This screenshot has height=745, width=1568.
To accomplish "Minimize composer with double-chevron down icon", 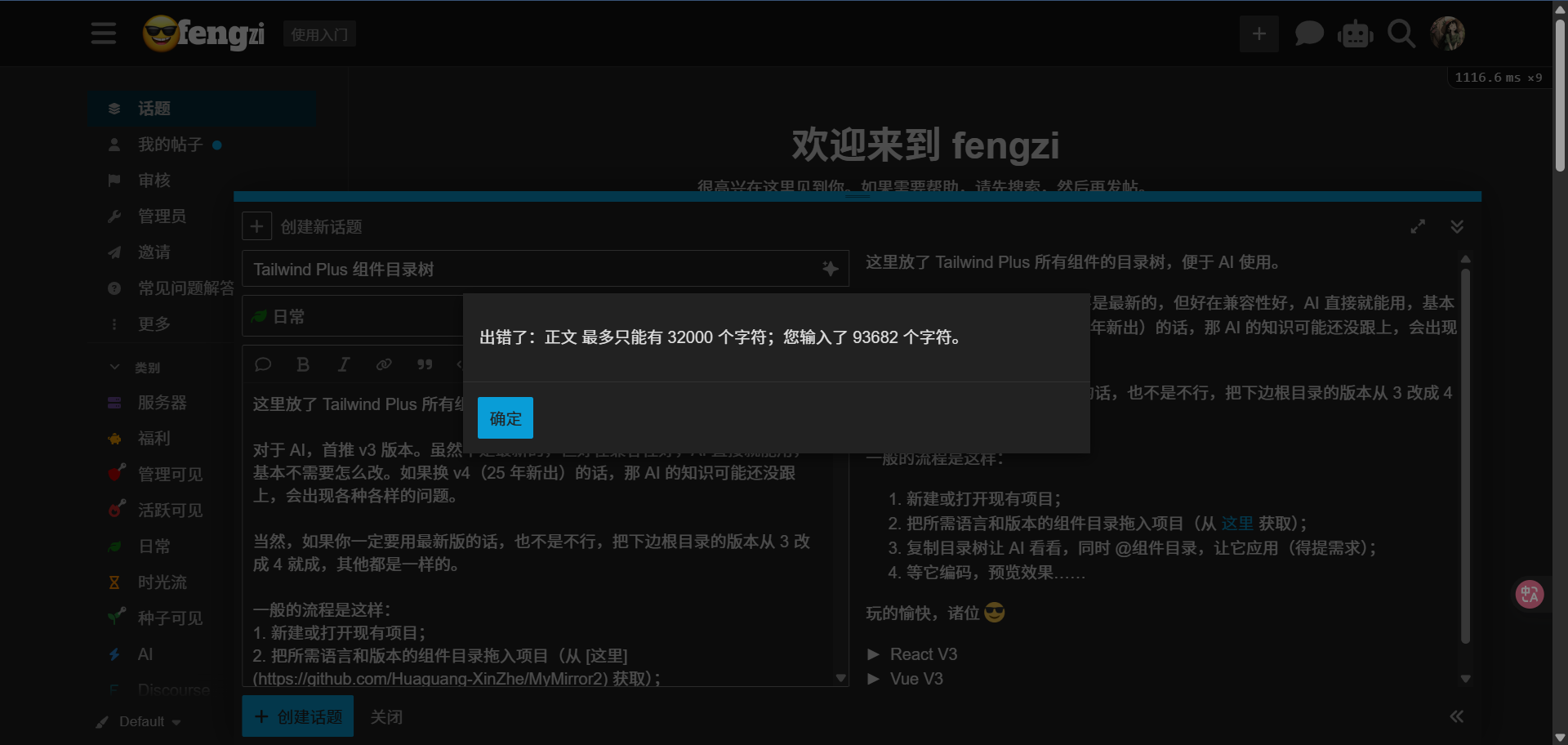I will pyautogui.click(x=1457, y=226).
